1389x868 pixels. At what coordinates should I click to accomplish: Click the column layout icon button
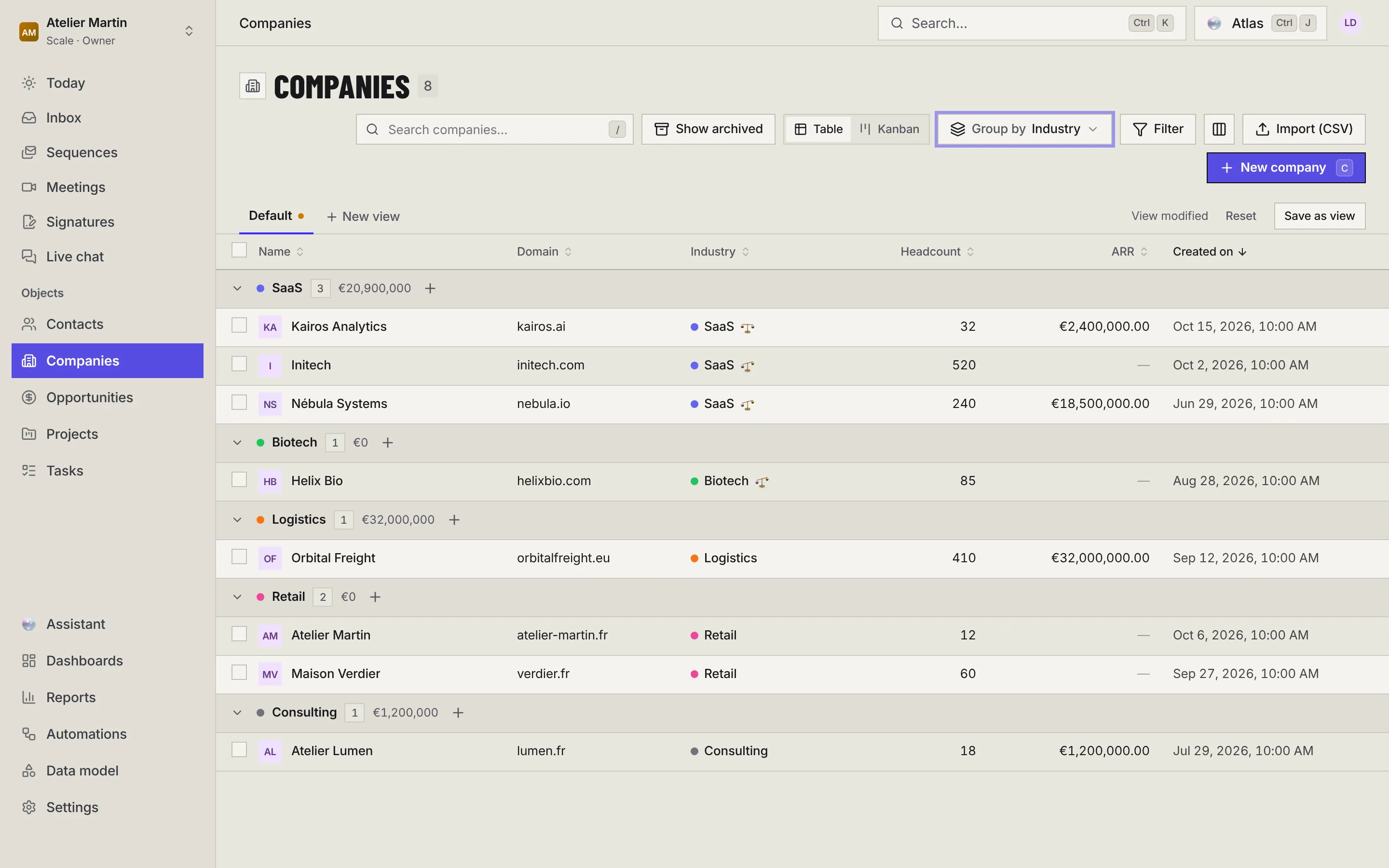coord(1219,129)
